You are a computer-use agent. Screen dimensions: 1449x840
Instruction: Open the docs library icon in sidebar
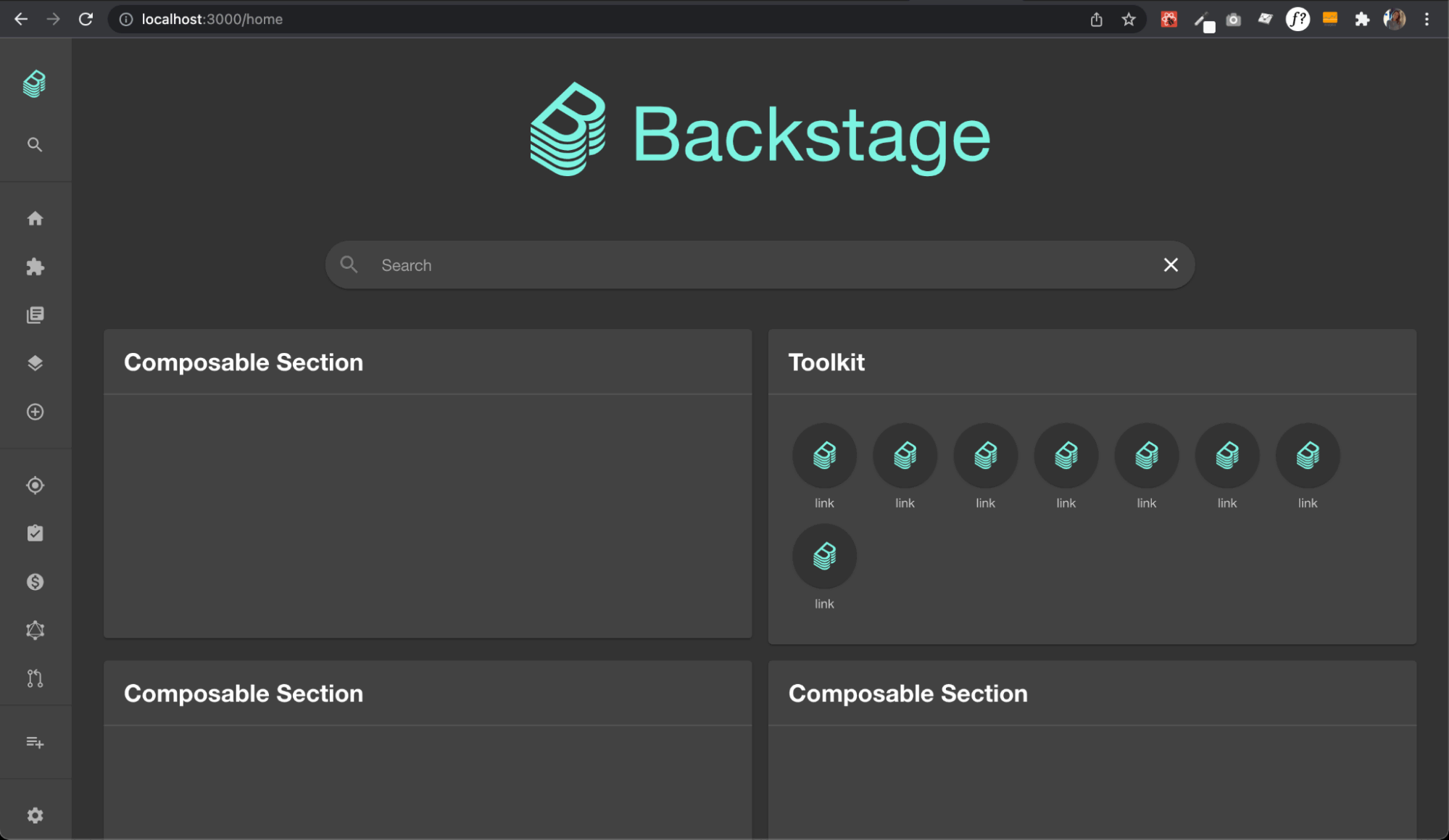click(x=34, y=315)
